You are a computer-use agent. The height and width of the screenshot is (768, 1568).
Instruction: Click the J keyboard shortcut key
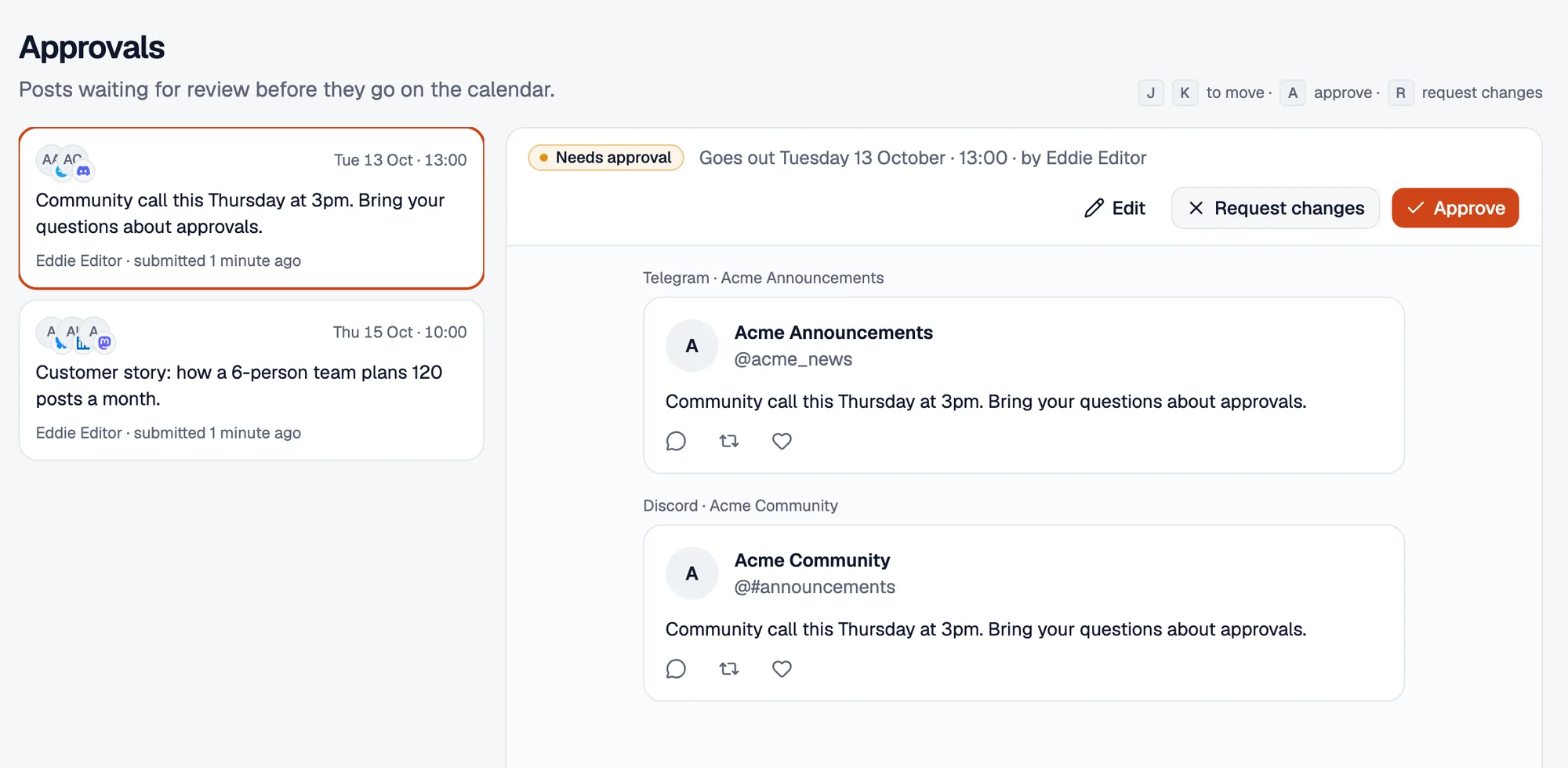click(x=1151, y=93)
